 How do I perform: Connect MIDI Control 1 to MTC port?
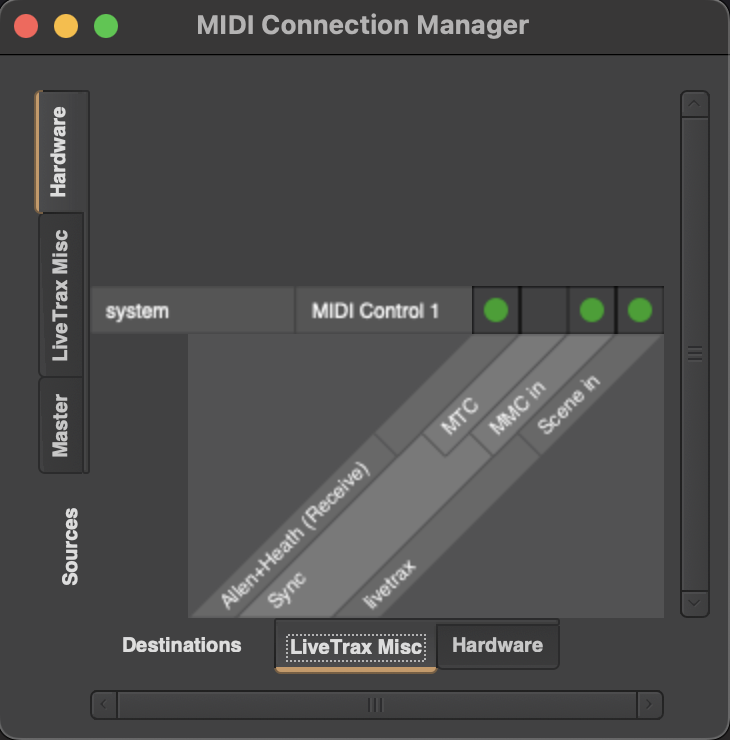pyautogui.click(x=544, y=311)
